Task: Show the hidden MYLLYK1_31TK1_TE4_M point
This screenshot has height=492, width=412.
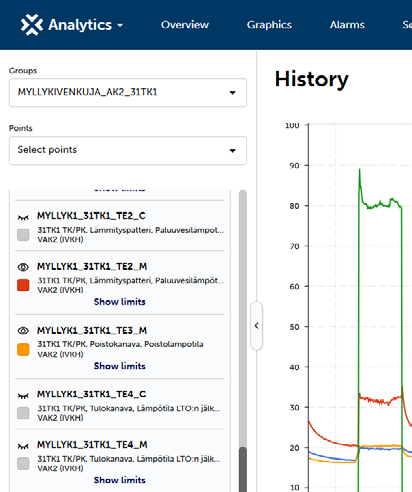Action: click(x=23, y=446)
